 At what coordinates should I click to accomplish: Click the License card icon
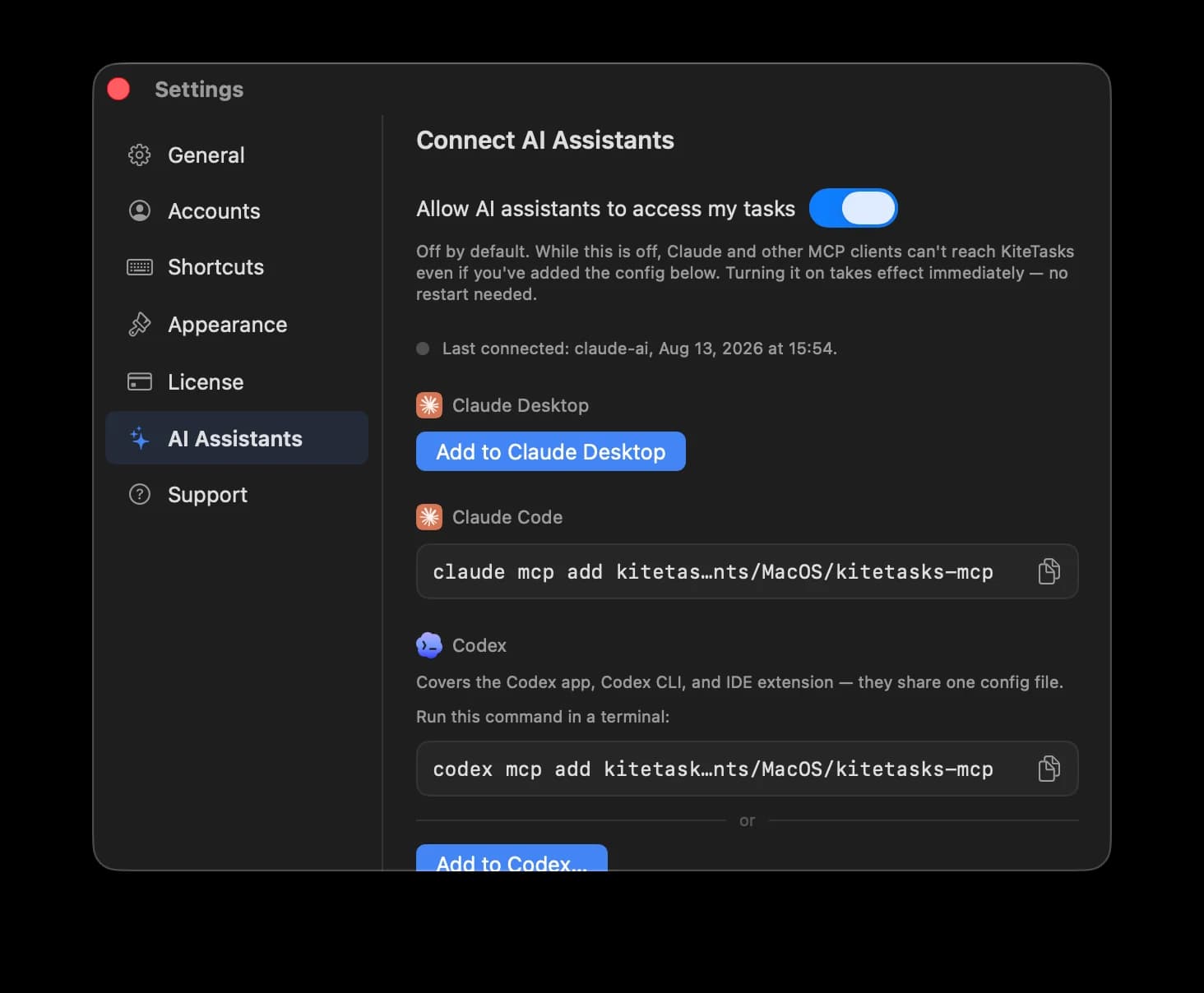(140, 381)
